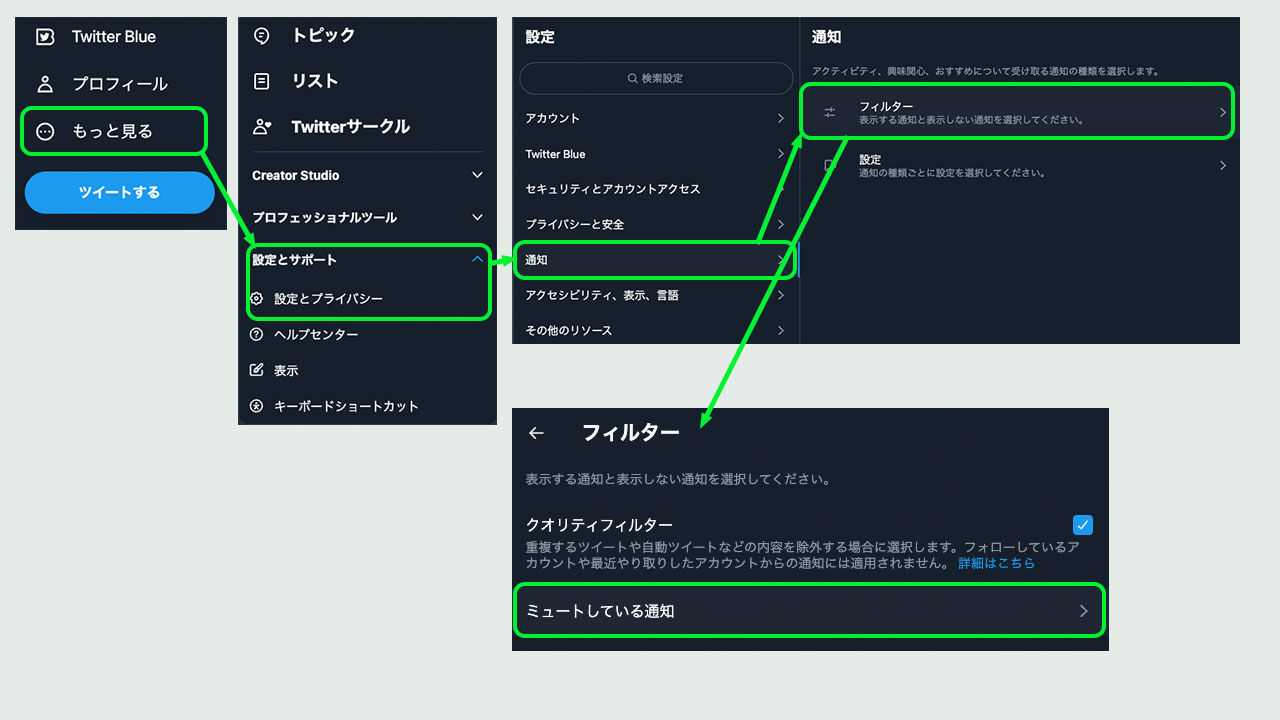Select プライバシーと安全 in the settings list
Screen dimensions: 1280x720
click(x=655, y=224)
